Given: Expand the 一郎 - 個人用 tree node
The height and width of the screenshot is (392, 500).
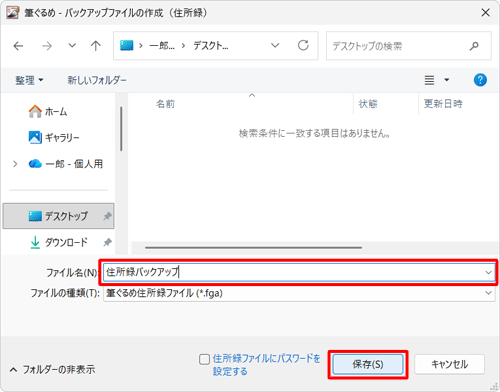Looking at the screenshot, I should point(15,164).
